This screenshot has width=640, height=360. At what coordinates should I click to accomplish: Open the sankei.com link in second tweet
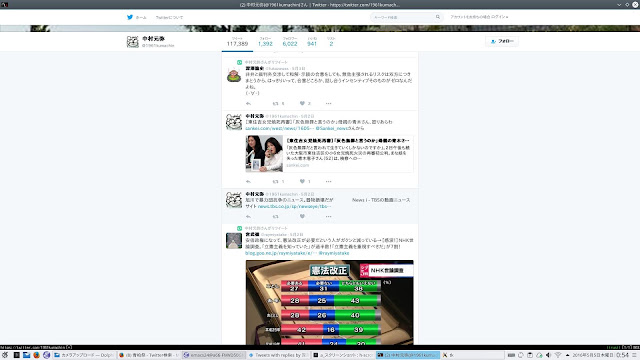click(x=279, y=128)
